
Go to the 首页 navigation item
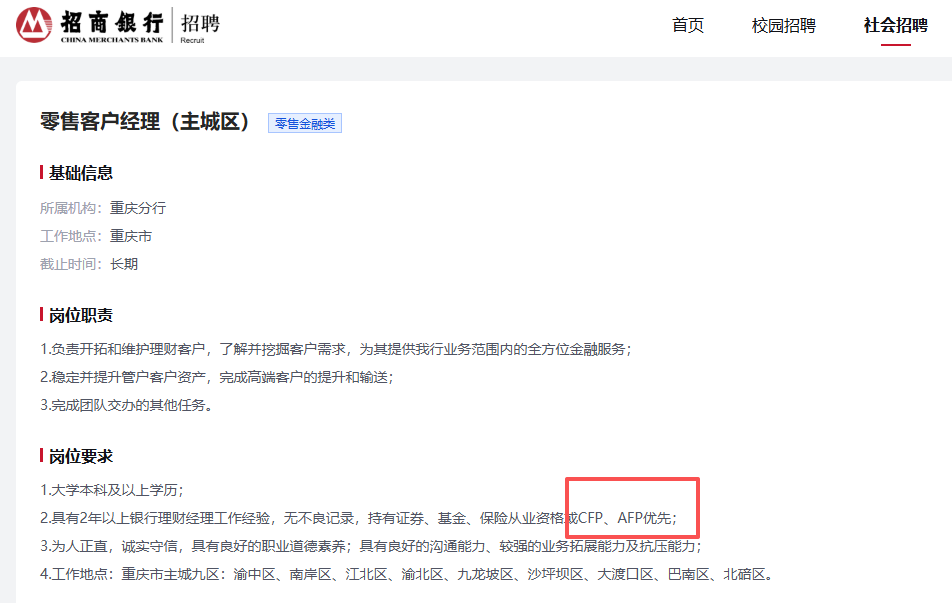[688, 26]
